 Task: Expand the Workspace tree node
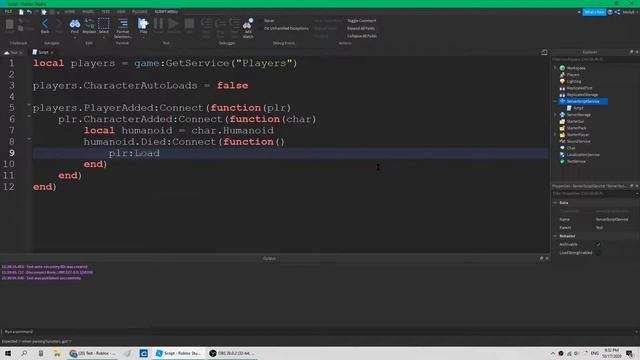[x=555, y=68]
